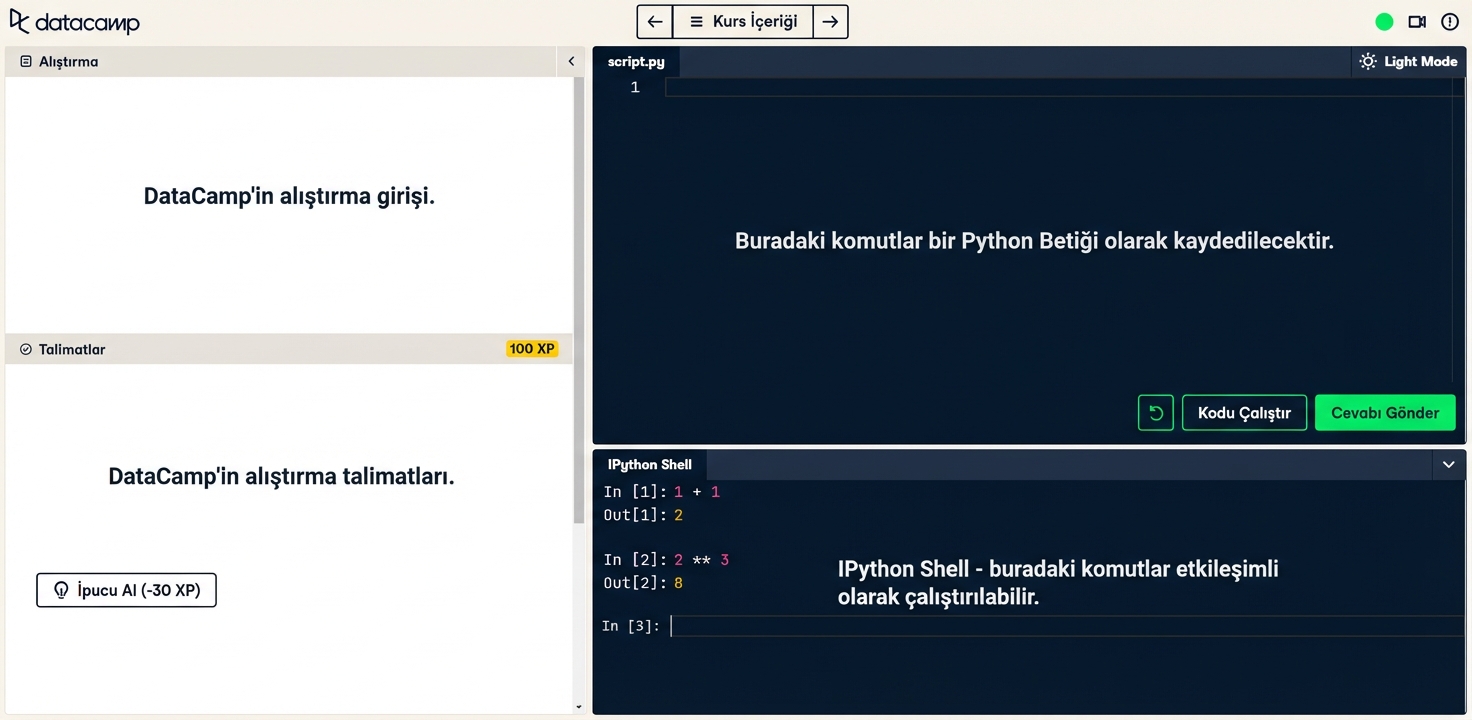Image resolution: width=1472 pixels, height=720 pixels.
Task: Go to previous exercise via left arrow
Action: click(x=654, y=21)
